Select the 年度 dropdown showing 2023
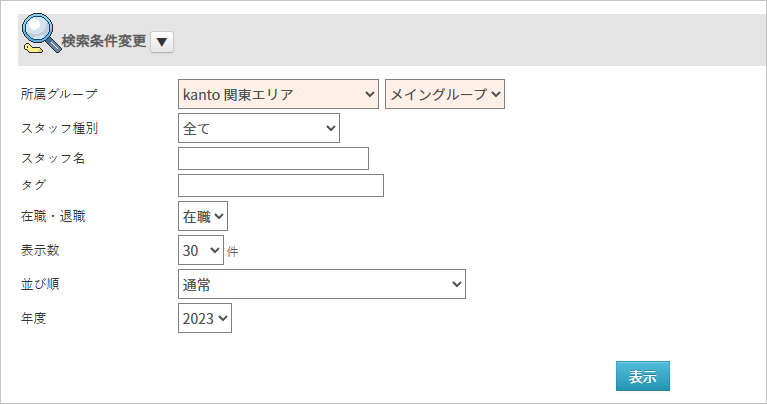Image resolution: width=767 pixels, height=404 pixels. click(205, 319)
